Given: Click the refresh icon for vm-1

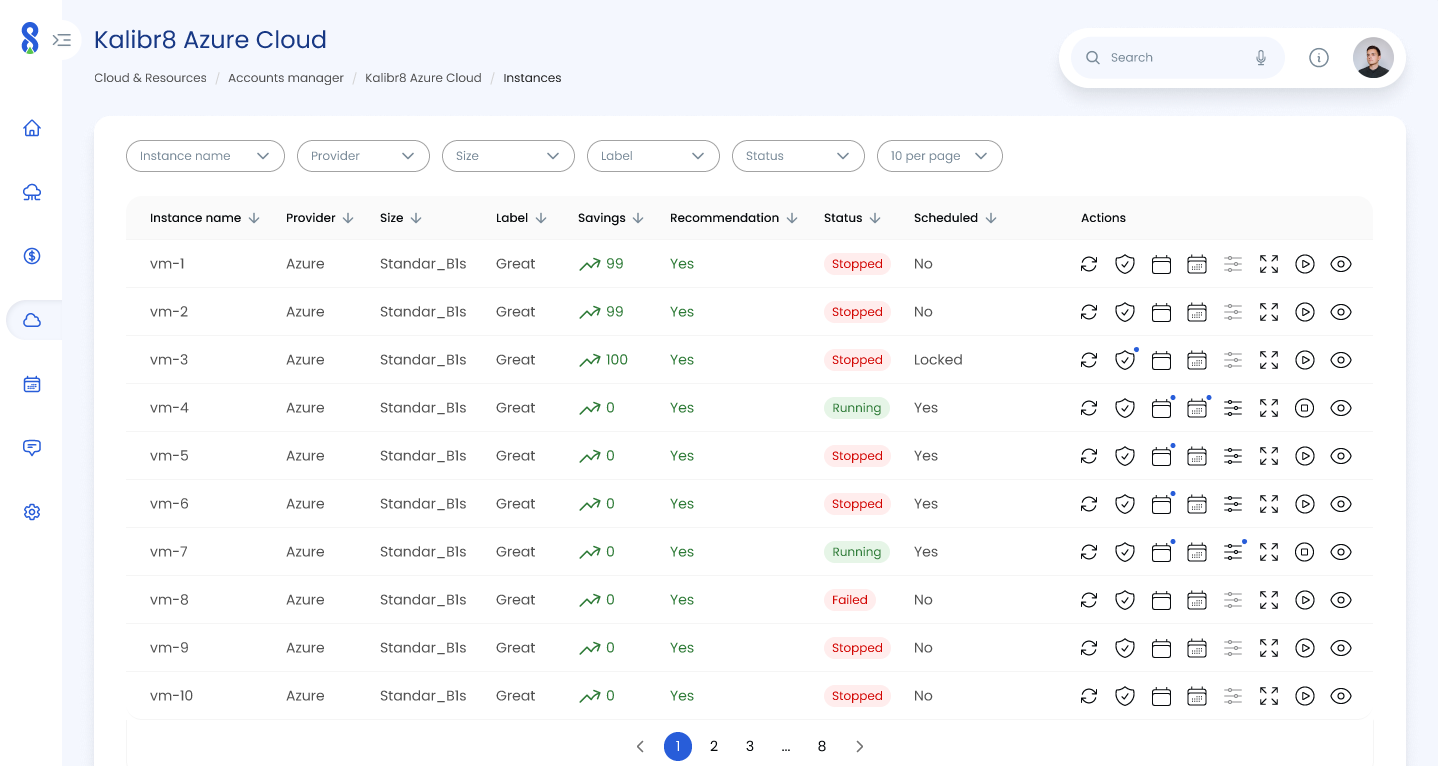Looking at the screenshot, I should 1089,264.
